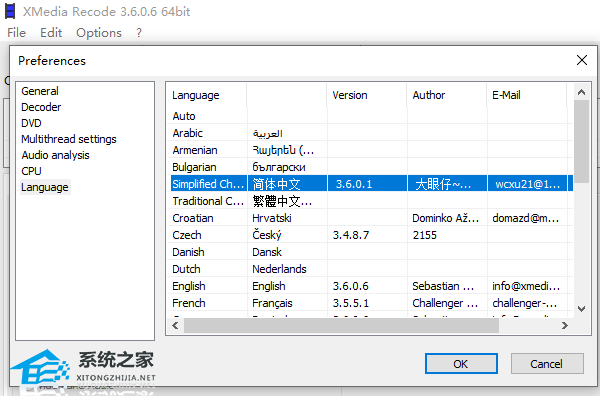
Task: Open the Options menu
Action: click(99, 33)
